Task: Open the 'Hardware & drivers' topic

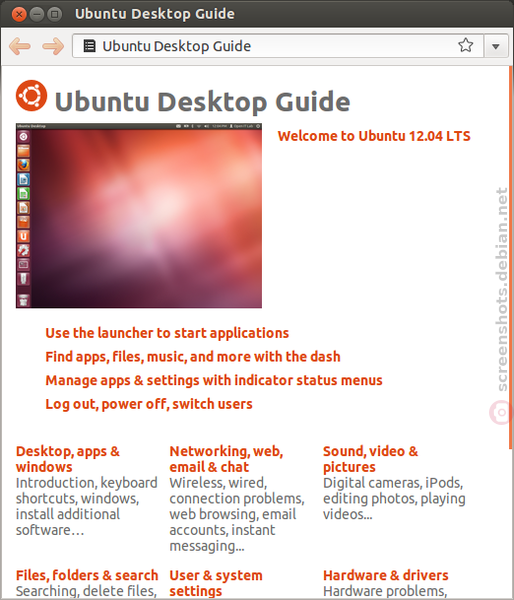Action: pos(386,576)
